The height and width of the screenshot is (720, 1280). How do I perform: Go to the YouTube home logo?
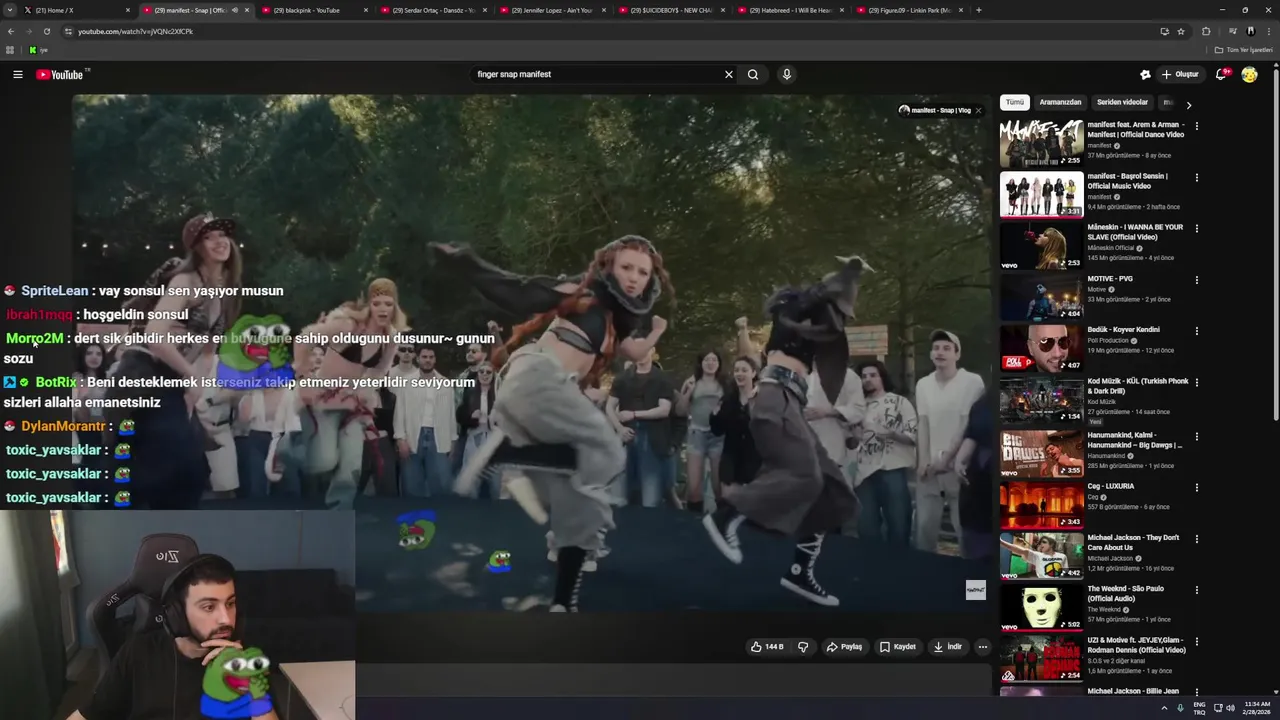pyautogui.click(x=60, y=74)
